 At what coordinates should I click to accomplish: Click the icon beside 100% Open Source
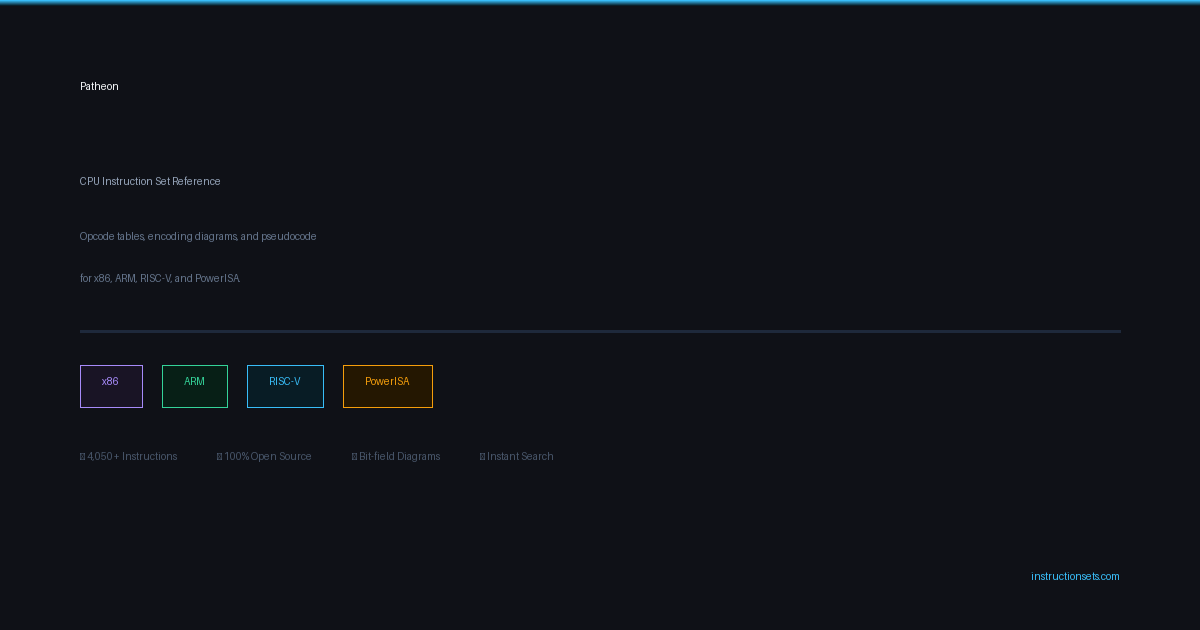coord(219,457)
